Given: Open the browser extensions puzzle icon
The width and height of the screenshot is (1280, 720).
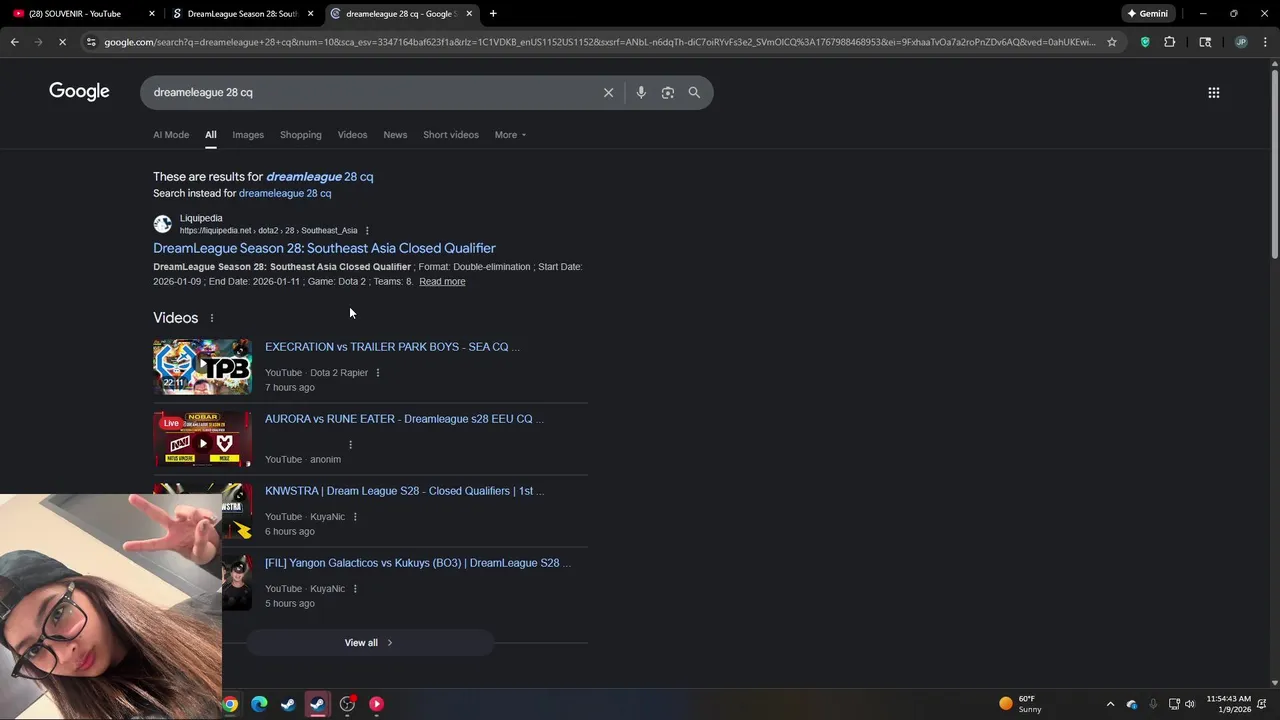Looking at the screenshot, I should 1169,42.
